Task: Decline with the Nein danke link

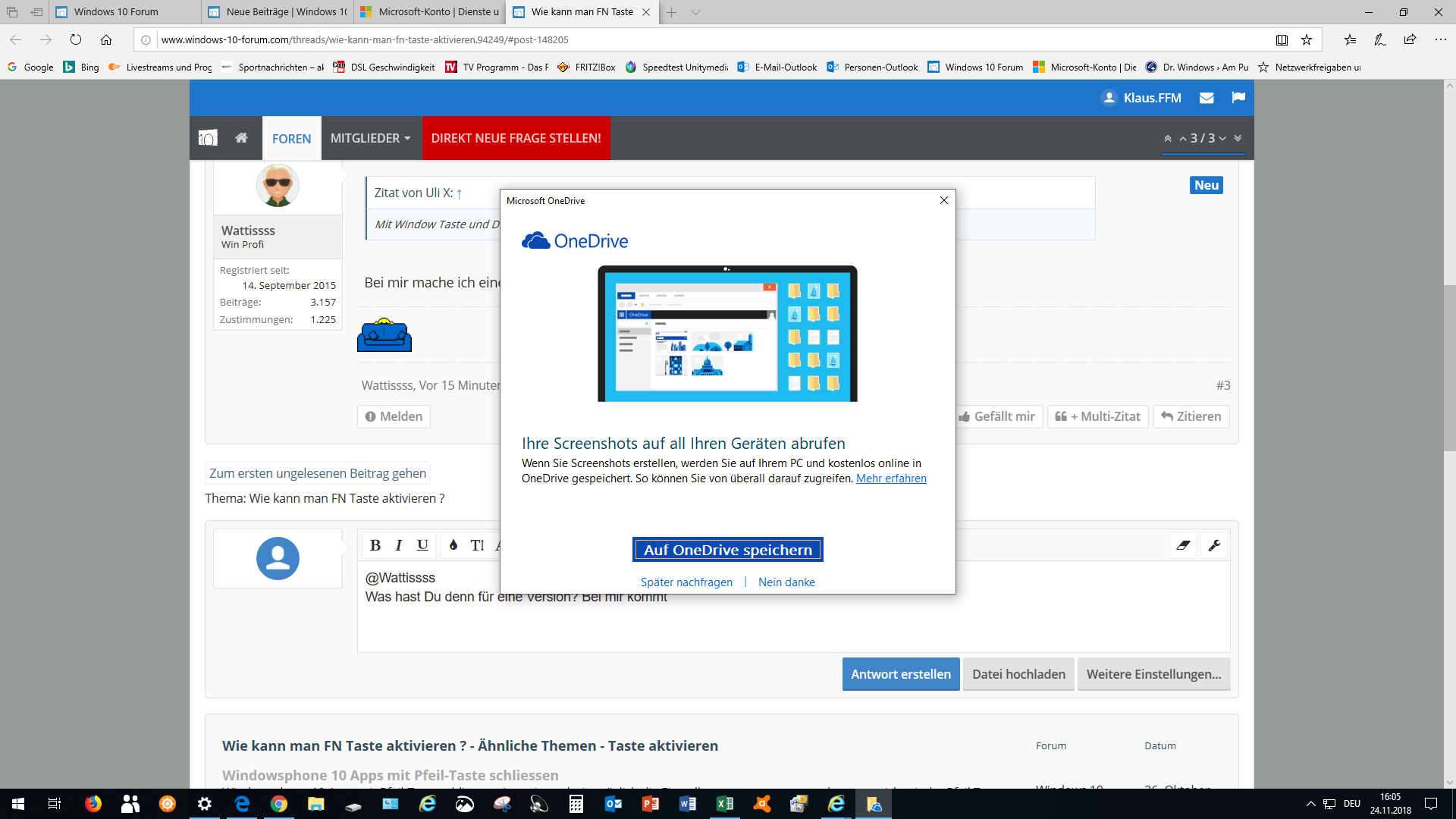Action: [x=786, y=582]
